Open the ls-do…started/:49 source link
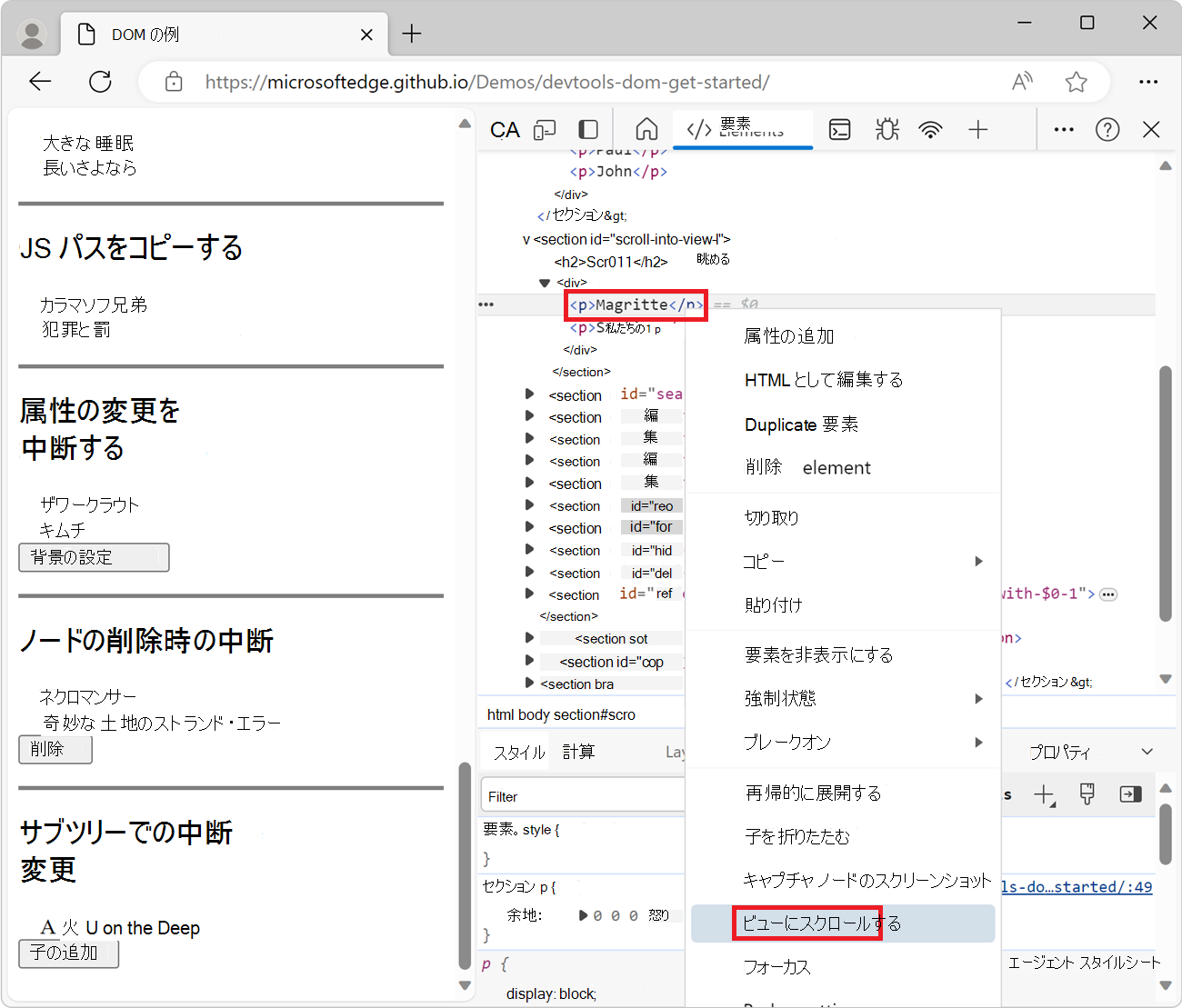This screenshot has width=1182, height=1008. [1077, 887]
